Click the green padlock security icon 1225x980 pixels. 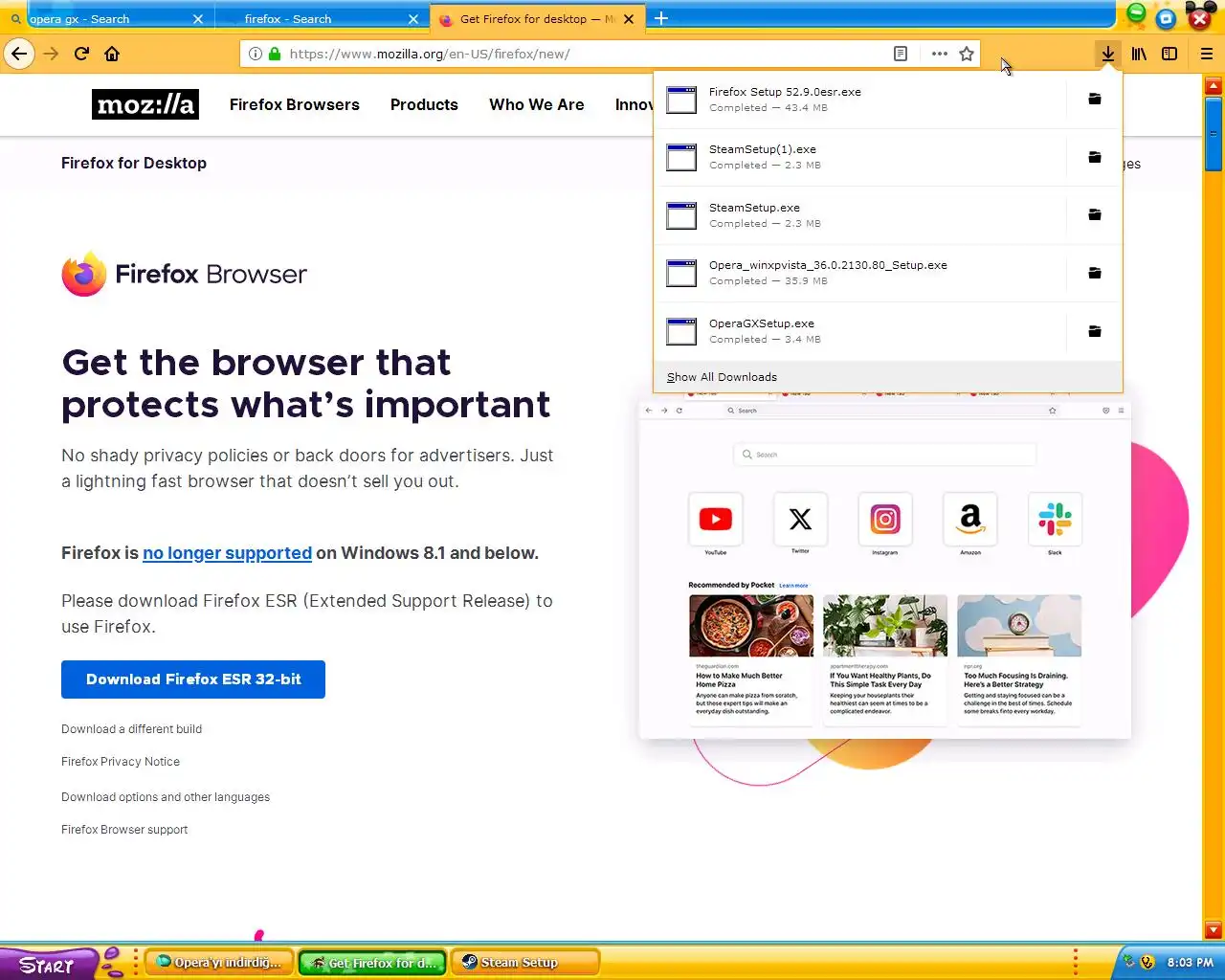[275, 54]
